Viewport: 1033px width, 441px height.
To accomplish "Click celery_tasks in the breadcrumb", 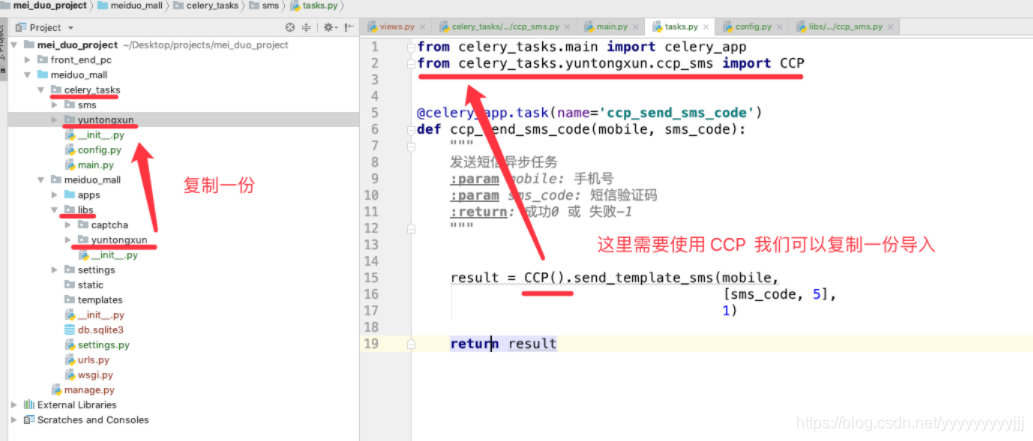I will tap(208, 6).
